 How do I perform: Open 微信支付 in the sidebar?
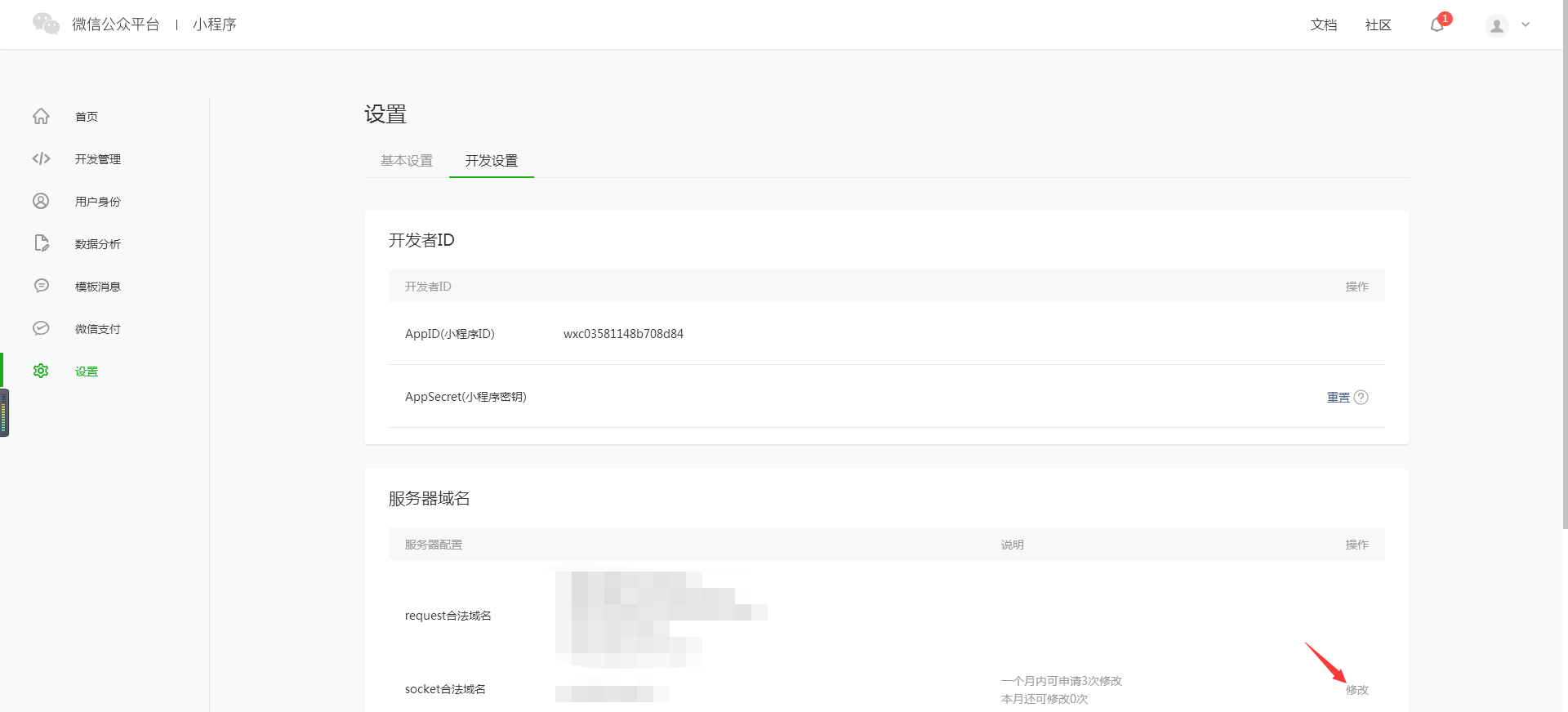pos(98,329)
